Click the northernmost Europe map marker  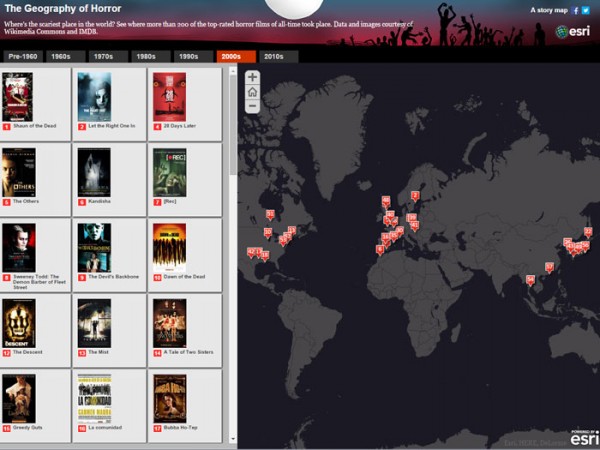pyautogui.click(x=414, y=197)
